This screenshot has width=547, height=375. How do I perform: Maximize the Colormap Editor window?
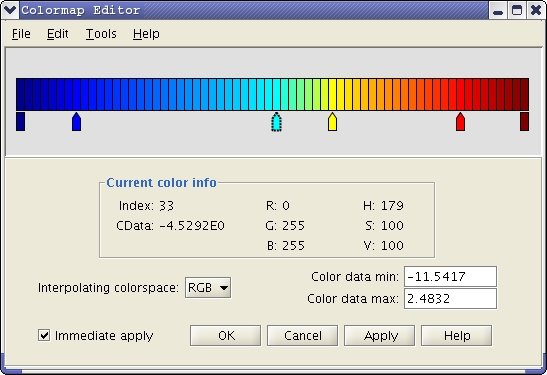point(517,10)
